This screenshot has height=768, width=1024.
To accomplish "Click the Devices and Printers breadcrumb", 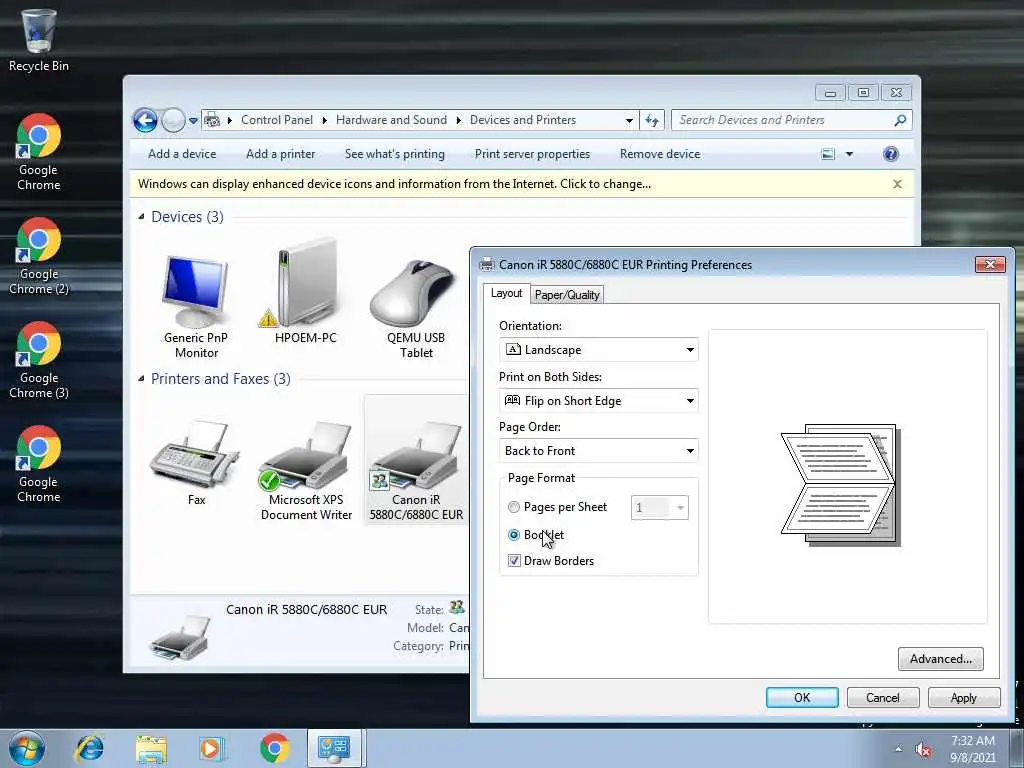I will point(522,120).
